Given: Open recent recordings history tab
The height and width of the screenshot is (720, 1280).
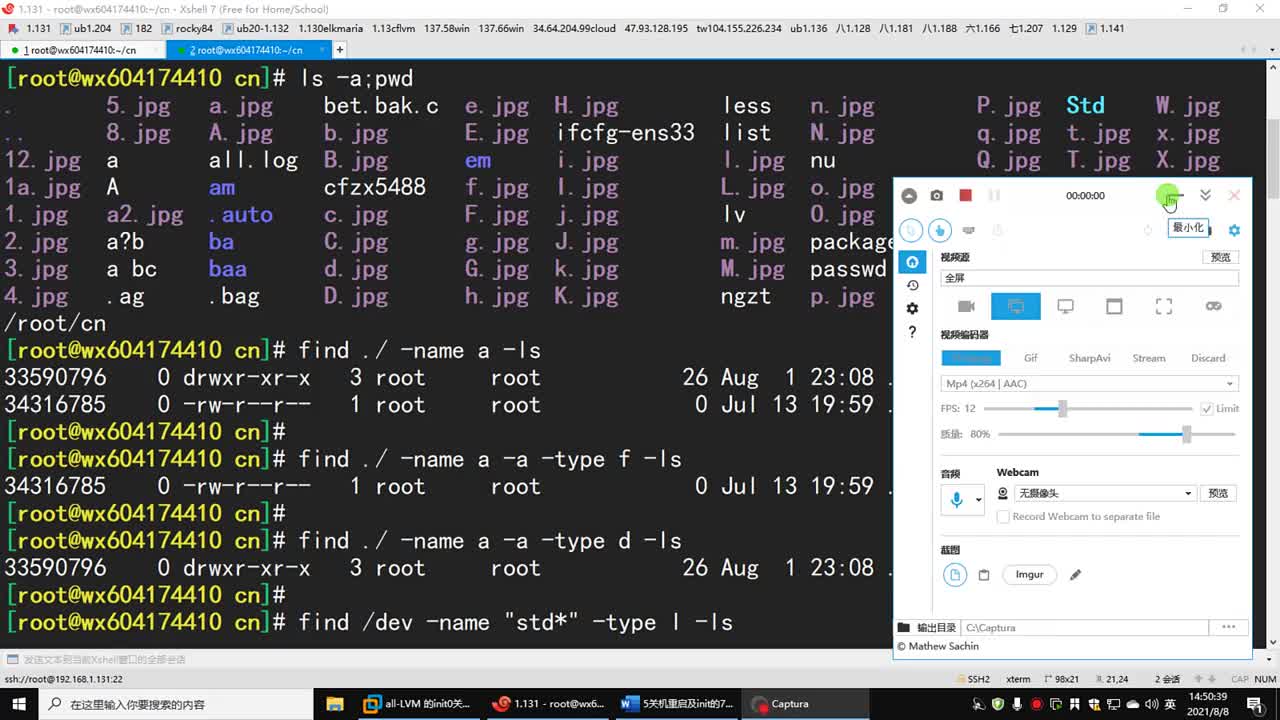Looking at the screenshot, I should click(x=911, y=286).
